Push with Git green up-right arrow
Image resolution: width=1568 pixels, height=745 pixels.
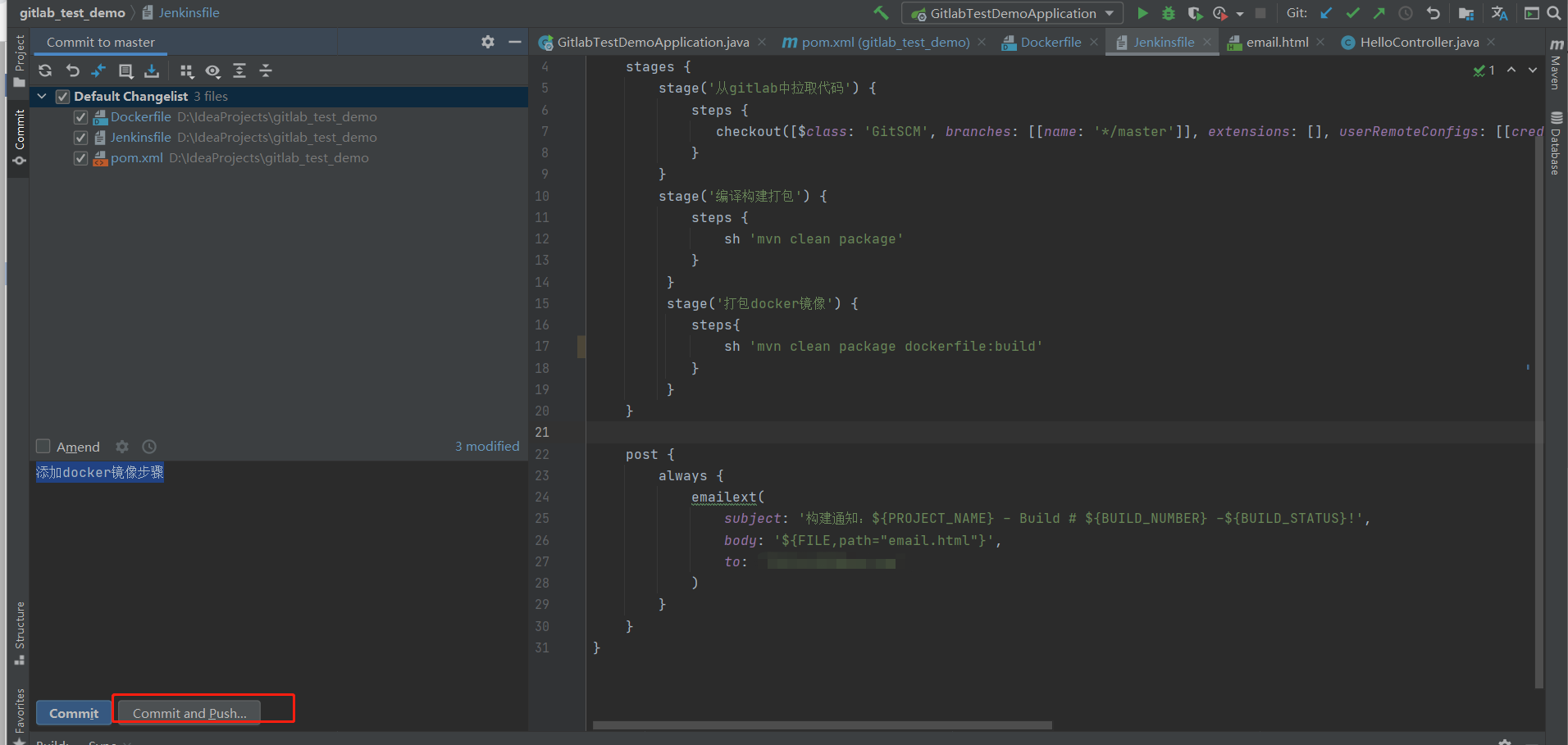point(1379,13)
